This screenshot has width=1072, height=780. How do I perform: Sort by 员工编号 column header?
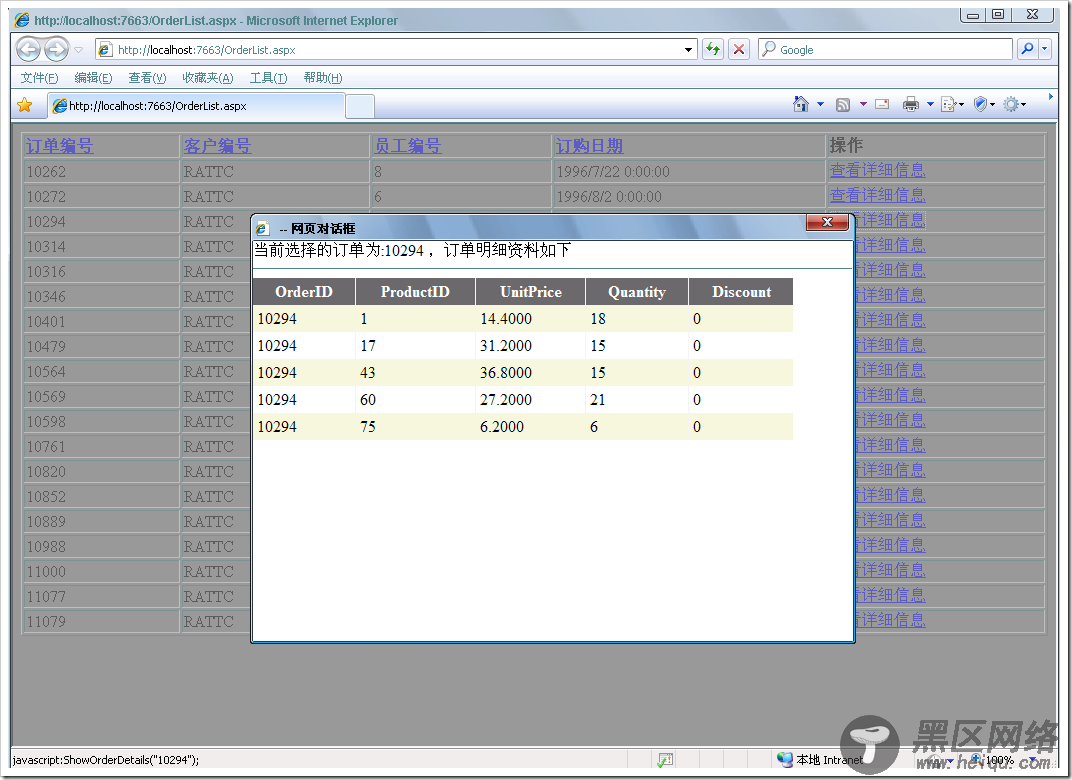[407, 146]
